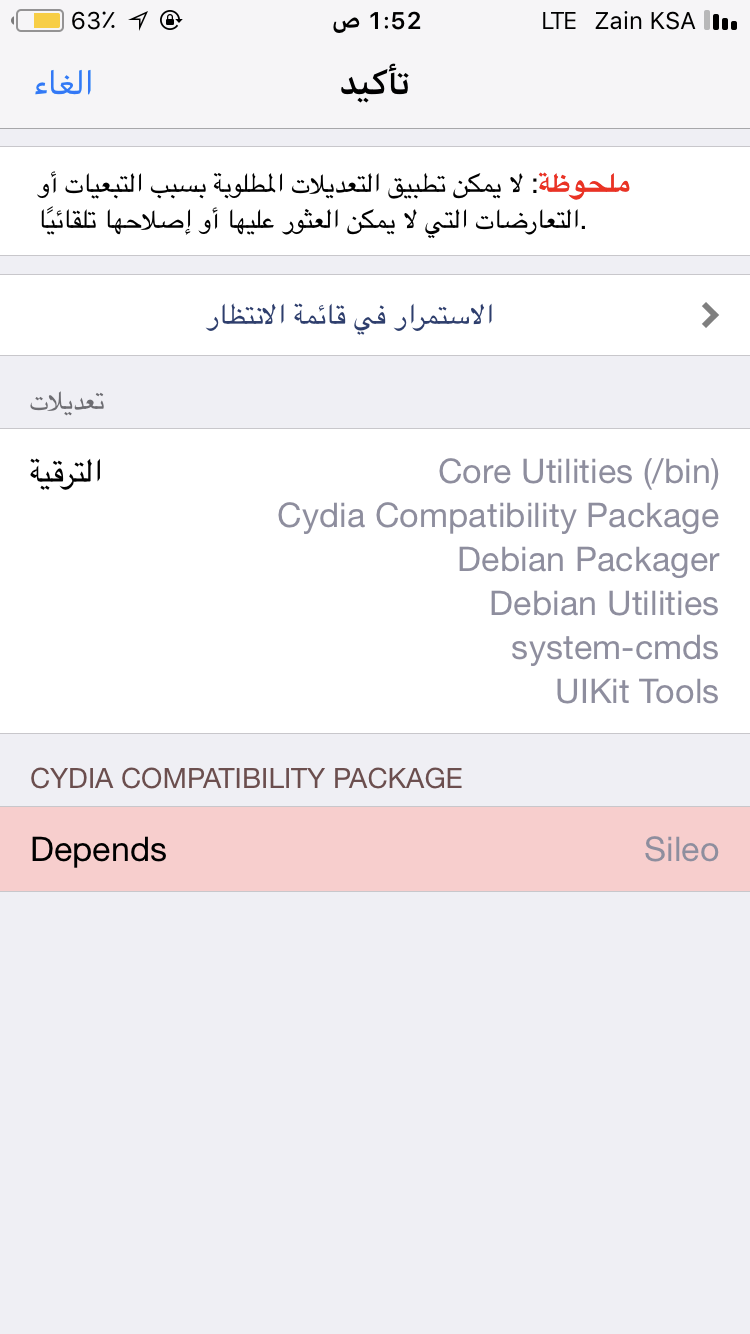Select Cydia Compatibility Package in the upgrade list
Image resolution: width=750 pixels, height=1334 pixels.
tap(498, 516)
